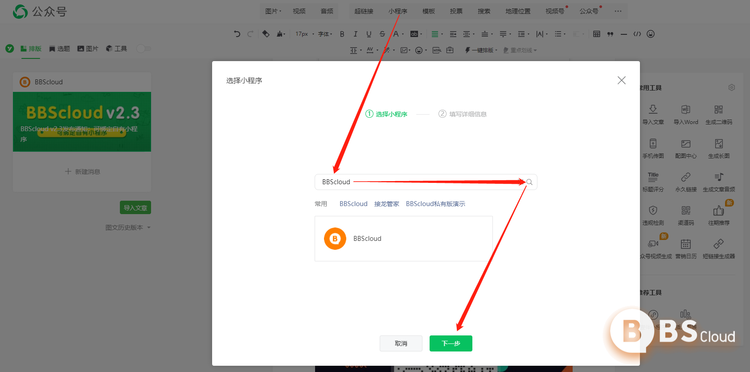Click the insert table icon
This screenshot has height=372, width=750.
tap(596, 34)
